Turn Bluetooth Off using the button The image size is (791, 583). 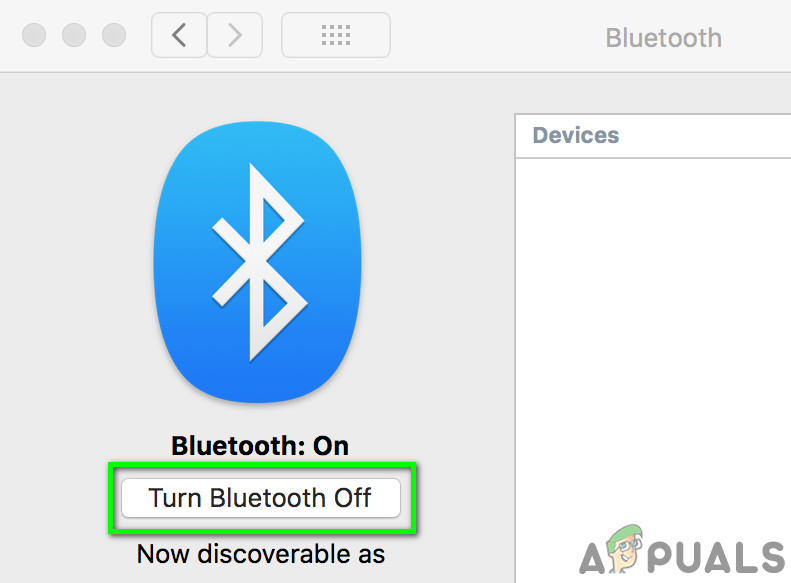coord(261,498)
